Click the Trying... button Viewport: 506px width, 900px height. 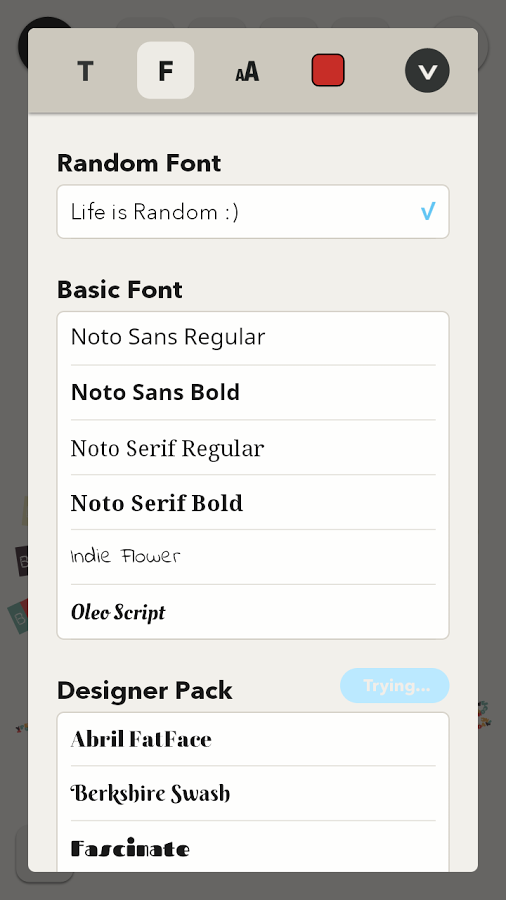[395, 686]
